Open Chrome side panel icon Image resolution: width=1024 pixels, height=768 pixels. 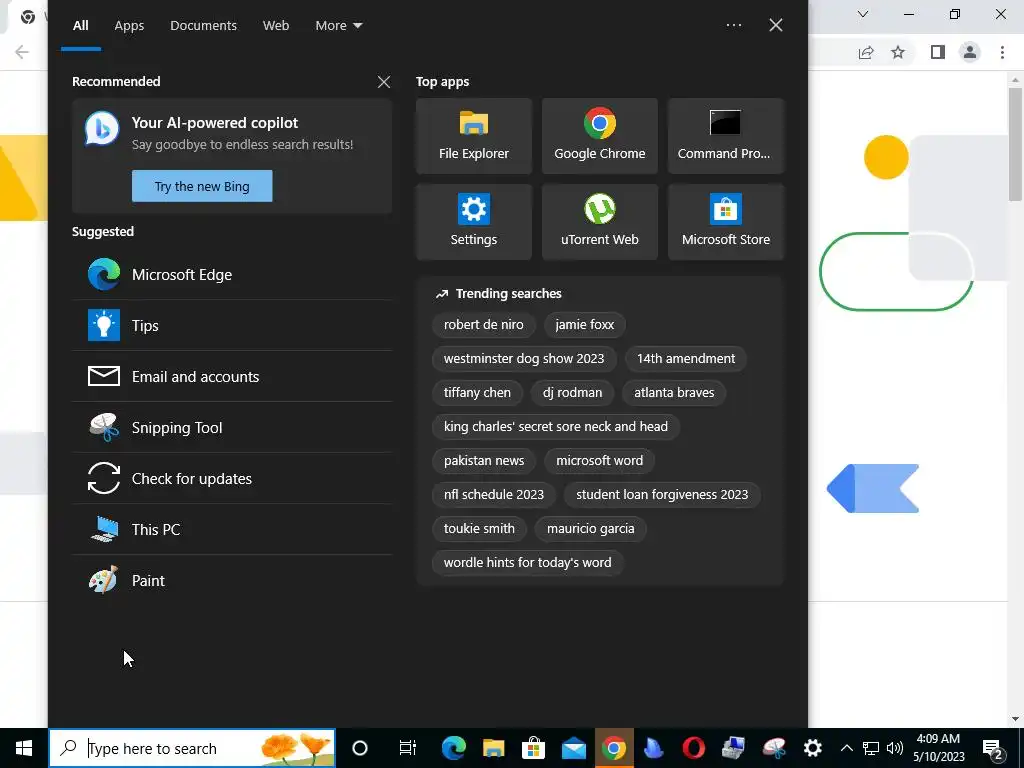(x=938, y=52)
